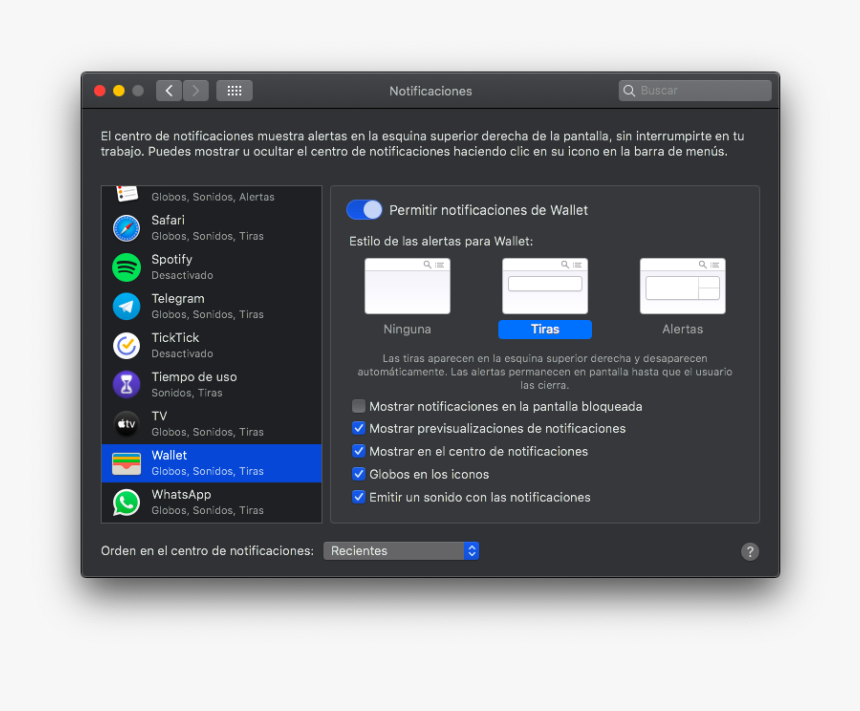
Task: Click inside the Buscar search field
Action: coord(694,90)
